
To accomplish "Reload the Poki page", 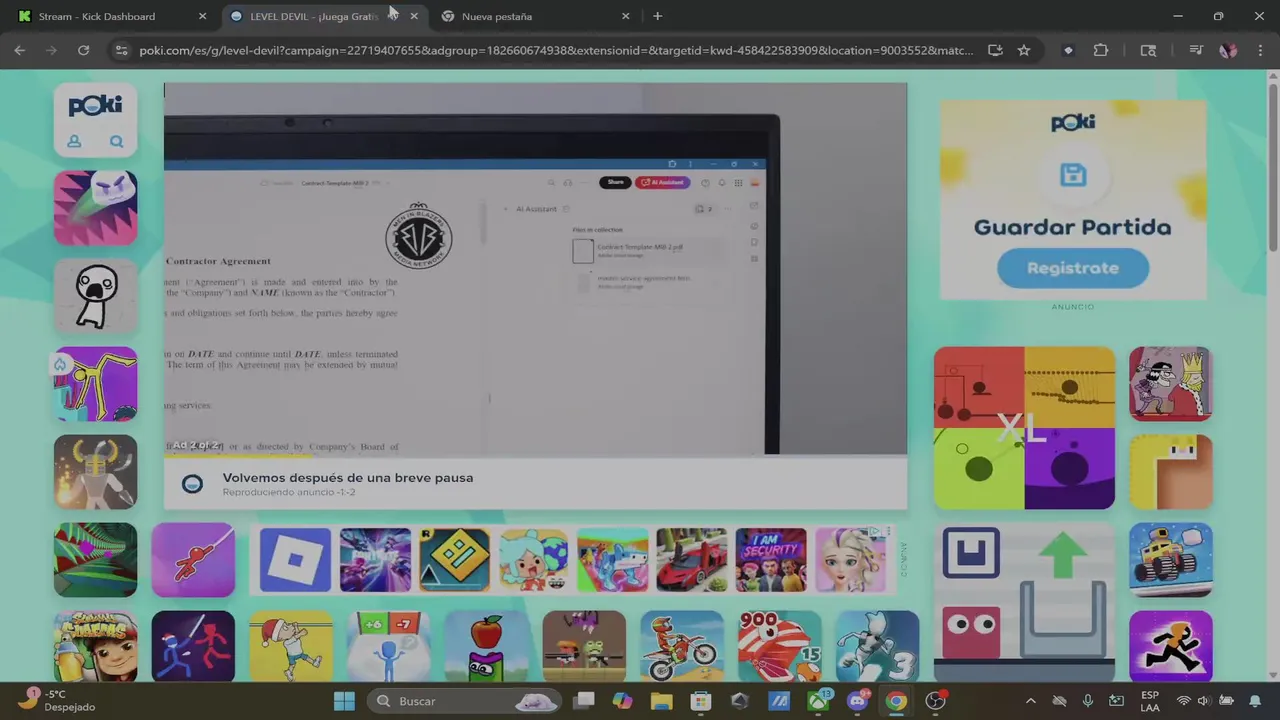I will 84,50.
